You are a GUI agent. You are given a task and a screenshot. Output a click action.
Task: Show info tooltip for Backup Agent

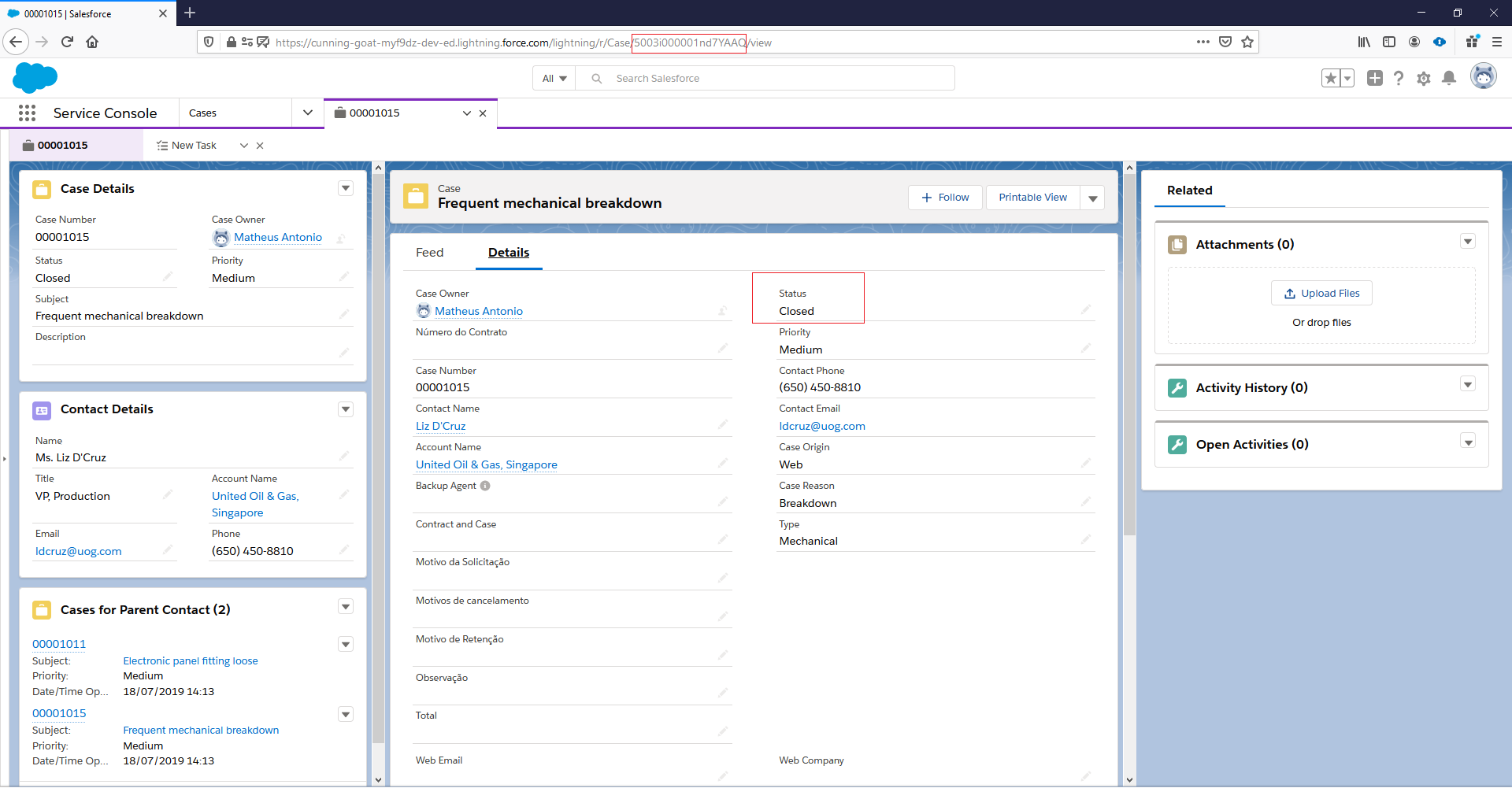pyautogui.click(x=485, y=486)
